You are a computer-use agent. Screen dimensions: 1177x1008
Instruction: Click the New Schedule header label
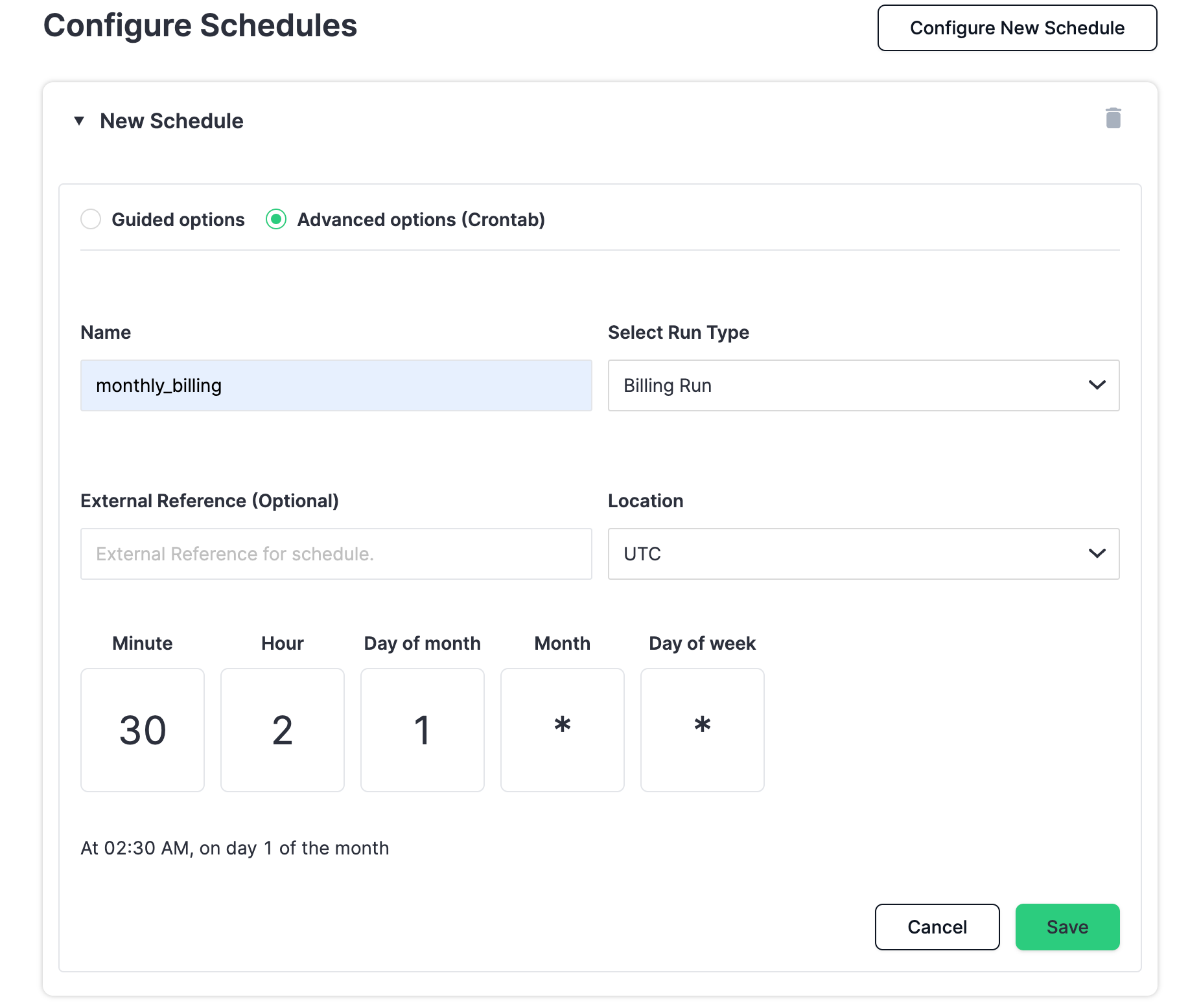[x=171, y=121]
